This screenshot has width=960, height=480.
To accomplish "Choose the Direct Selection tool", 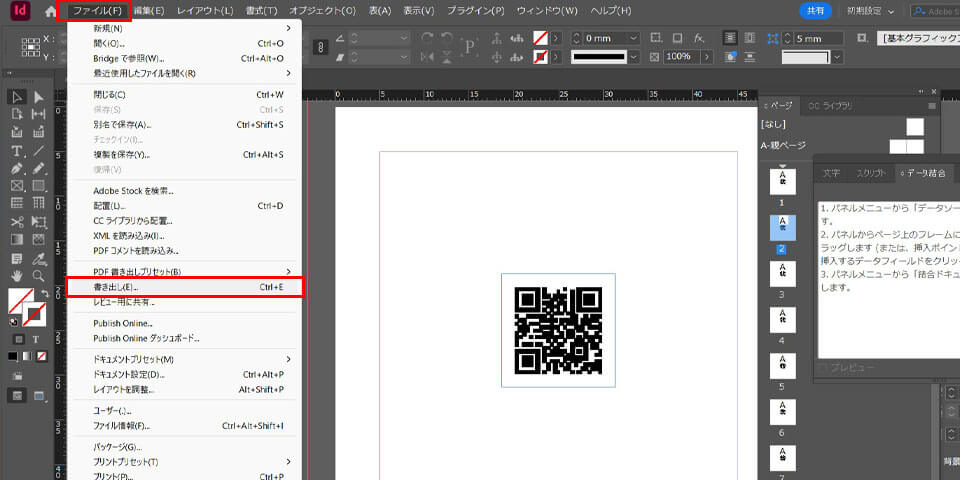I will (39, 97).
